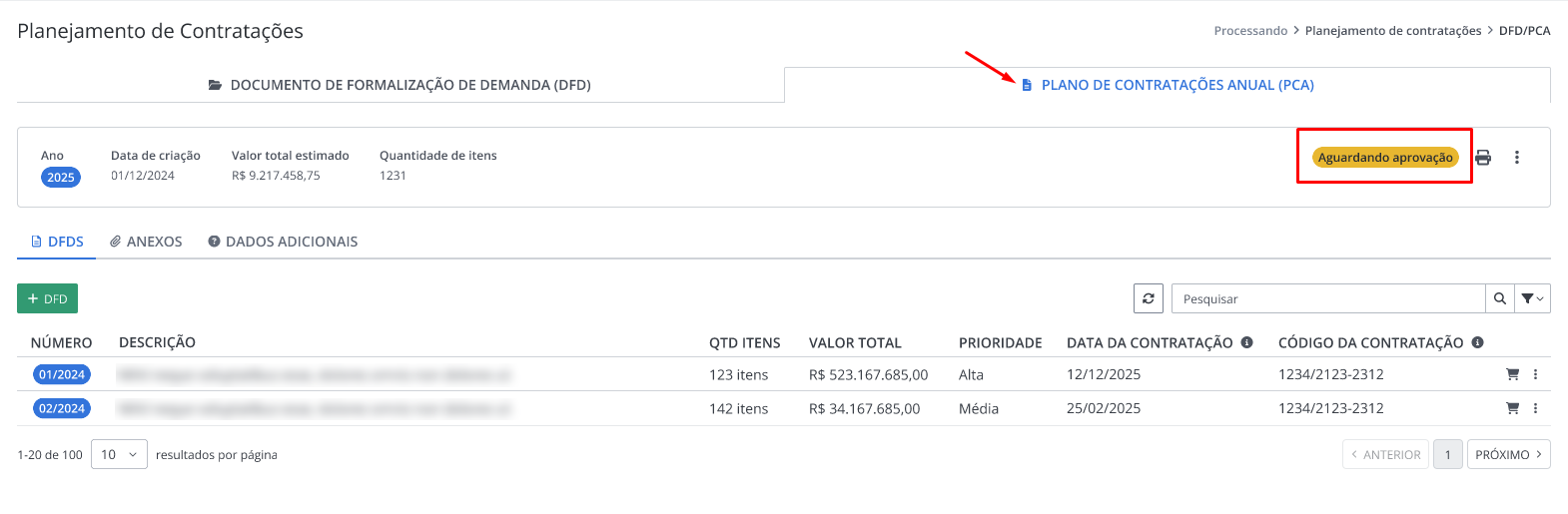Viewport: 1568px width, 514px height.
Task: Click the magnifying glass search icon
Action: point(1500,298)
